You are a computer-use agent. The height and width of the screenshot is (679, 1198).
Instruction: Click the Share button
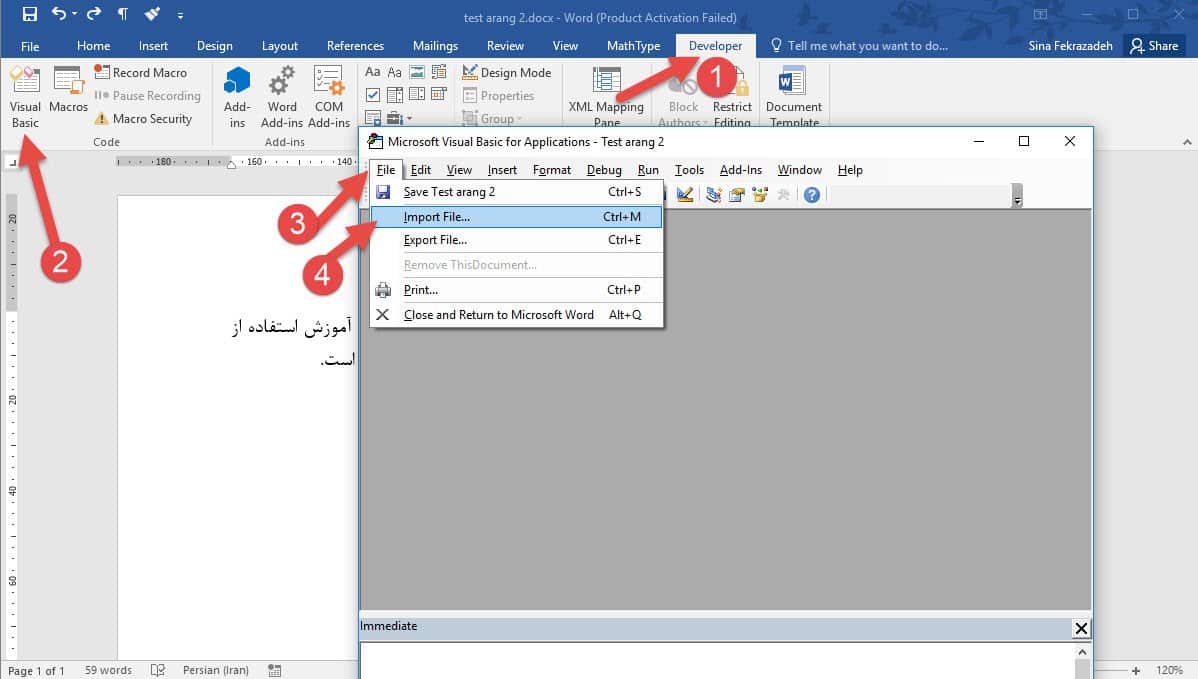[1153, 46]
